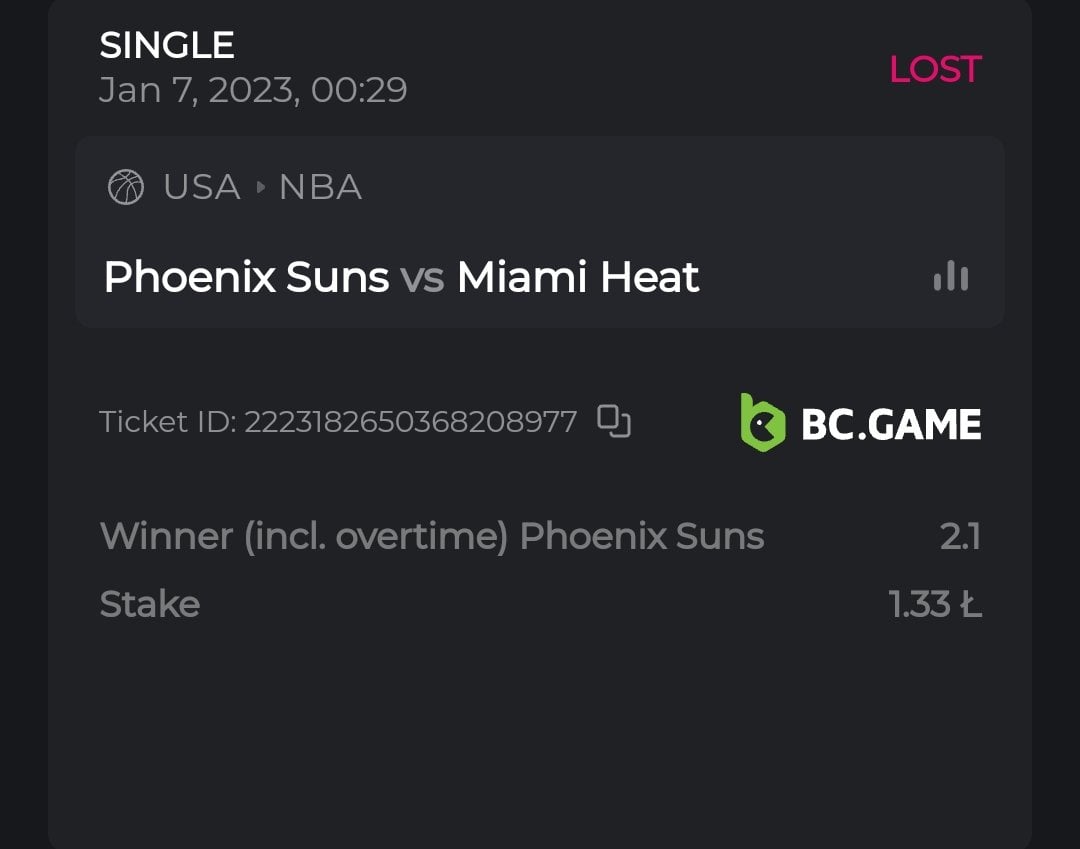Click the Jan 7, 2023 bet date
Viewport: 1080px width, 849px height.
click(252, 90)
